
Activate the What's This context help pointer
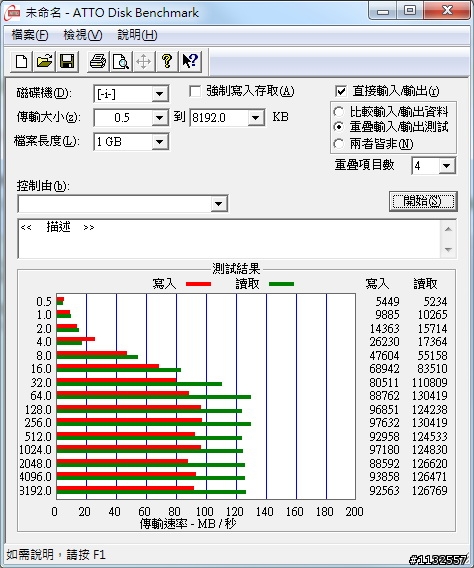coord(189,61)
